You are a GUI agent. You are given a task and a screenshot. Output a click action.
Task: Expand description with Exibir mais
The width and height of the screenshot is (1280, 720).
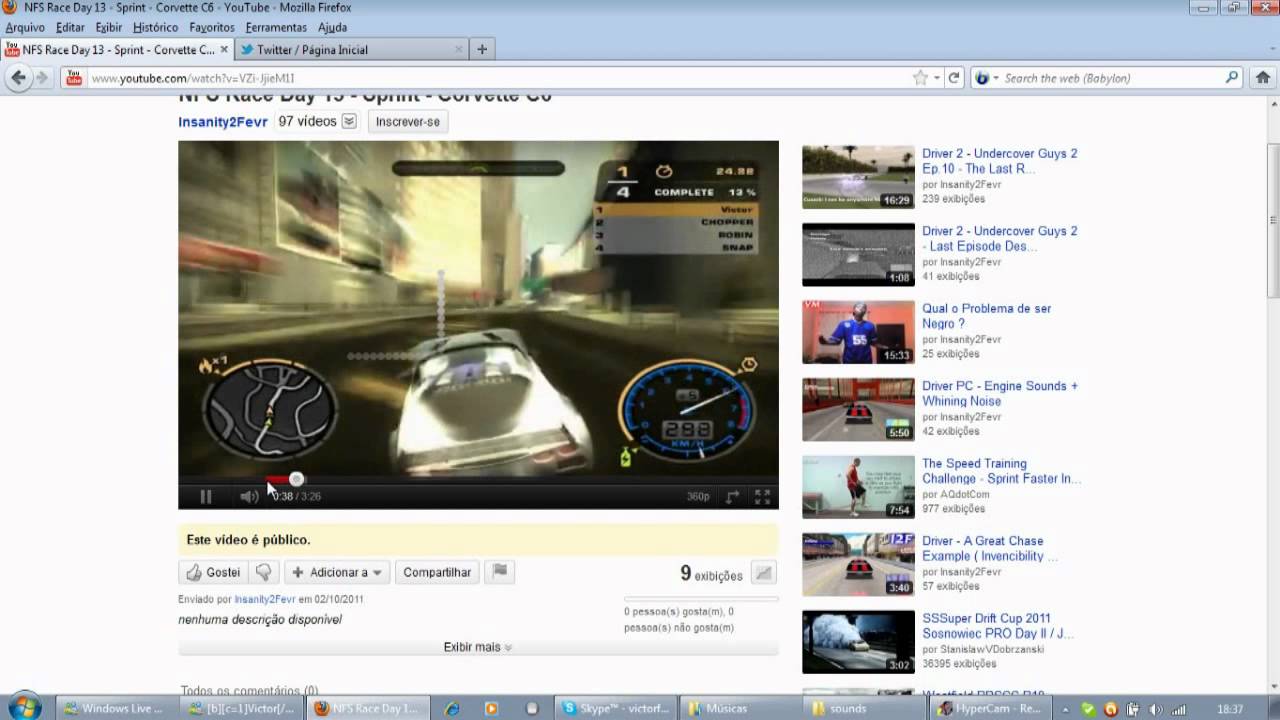[x=478, y=647]
